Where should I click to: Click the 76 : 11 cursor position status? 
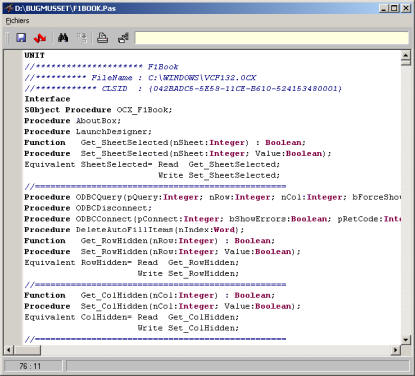tap(30, 366)
